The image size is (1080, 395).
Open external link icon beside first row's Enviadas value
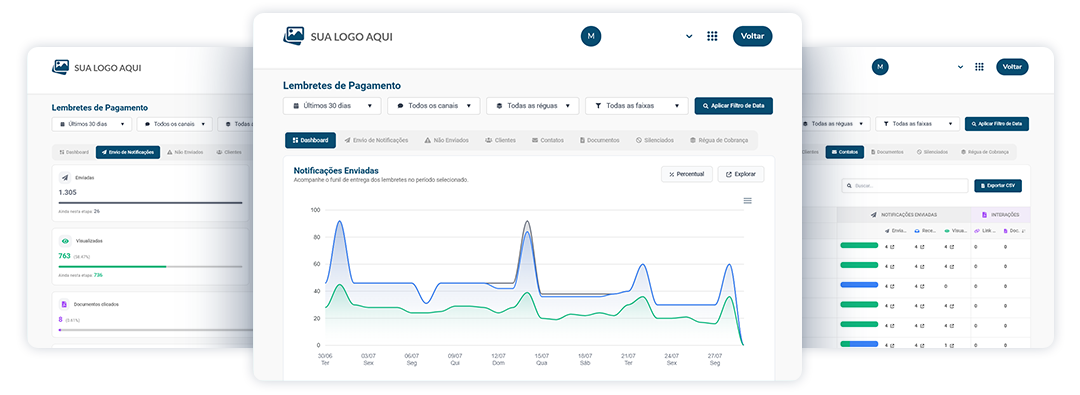(893, 246)
